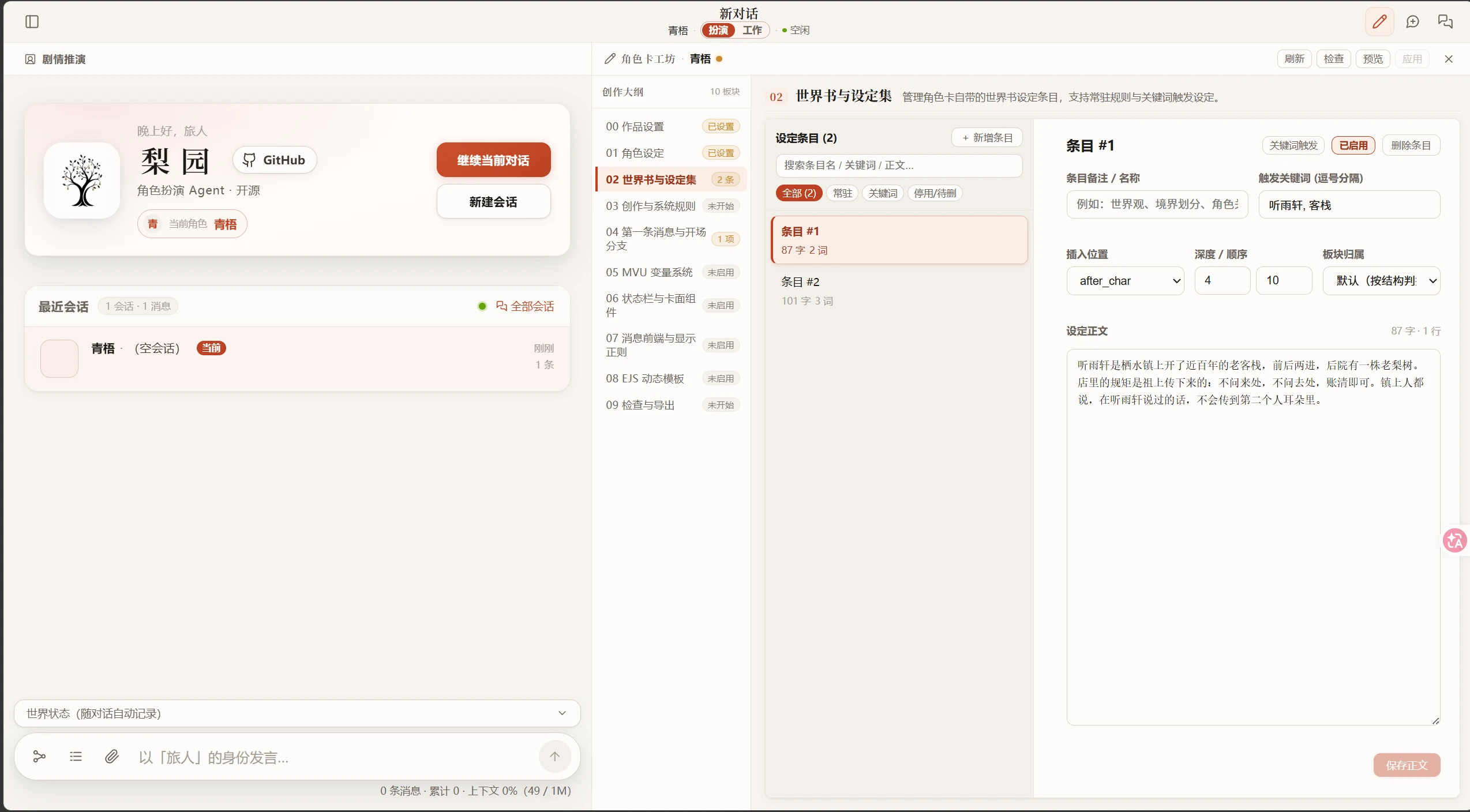Open the GitHub link button
This screenshot has width=1470, height=812.
[274, 160]
